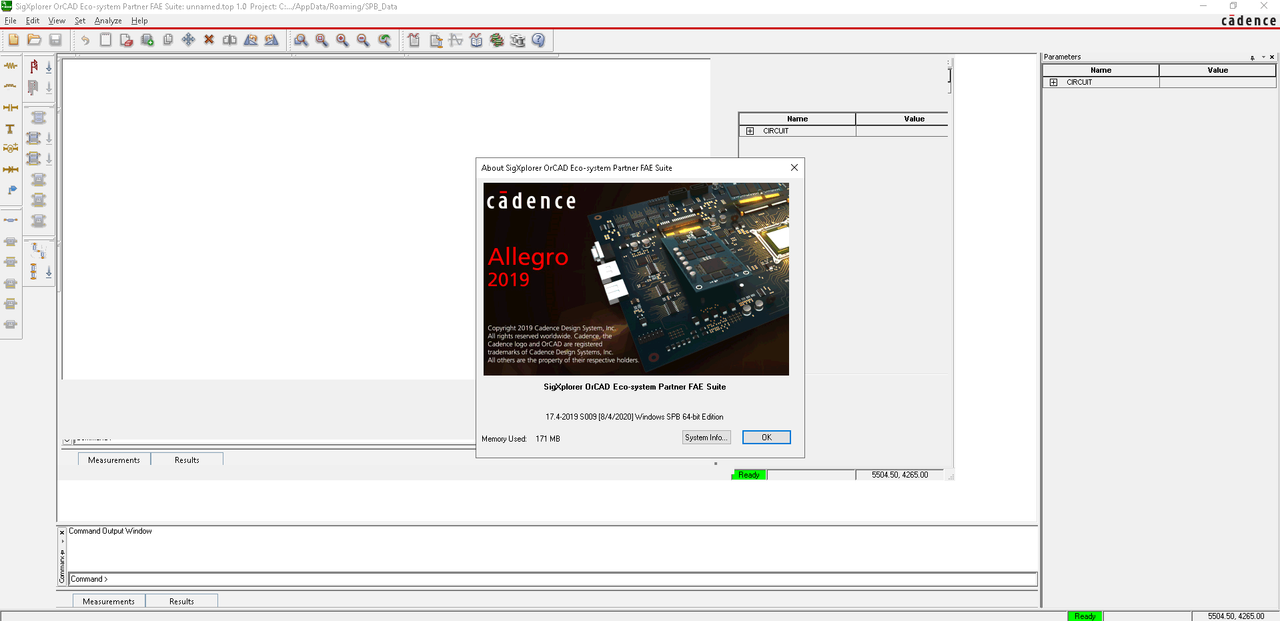Open the File menu
Screen dimensions: 1280x621
tap(11, 20)
